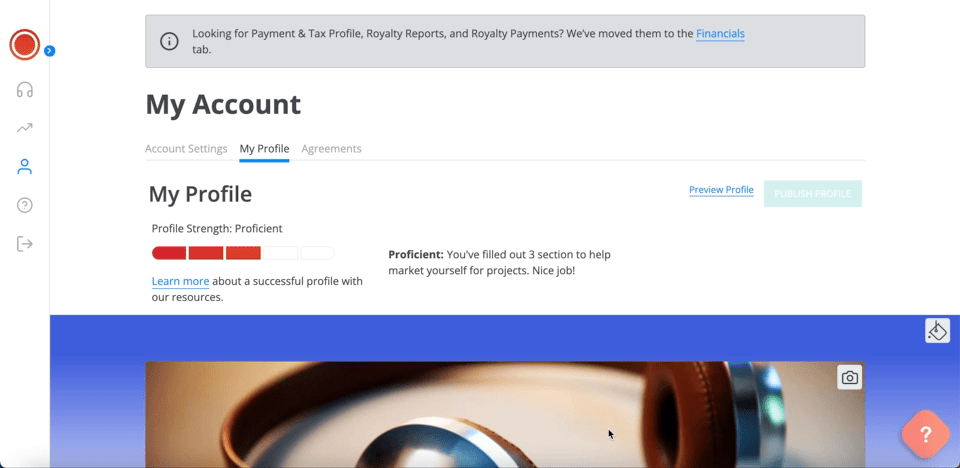Open the Learn more link
Image resolution: width=960 pixels, height=468 pixels.
181,281
